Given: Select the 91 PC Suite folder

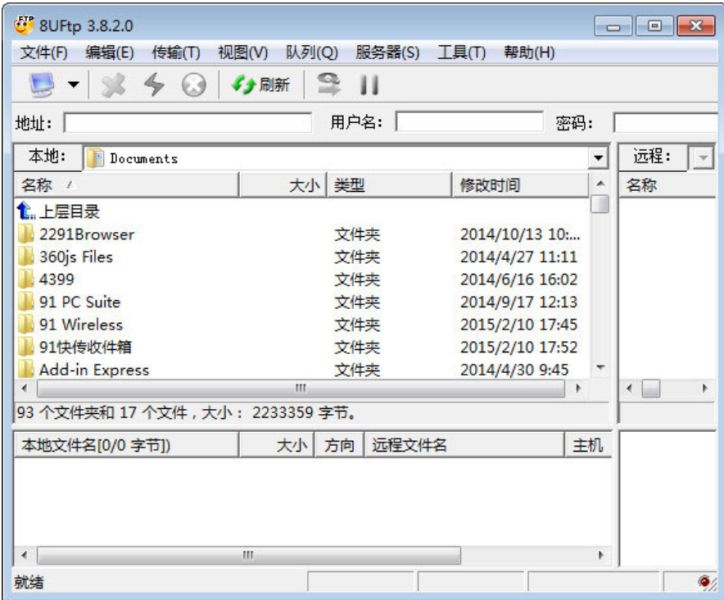Looking at the screenshot, I should pyautogui.click(x=80, y=302).
